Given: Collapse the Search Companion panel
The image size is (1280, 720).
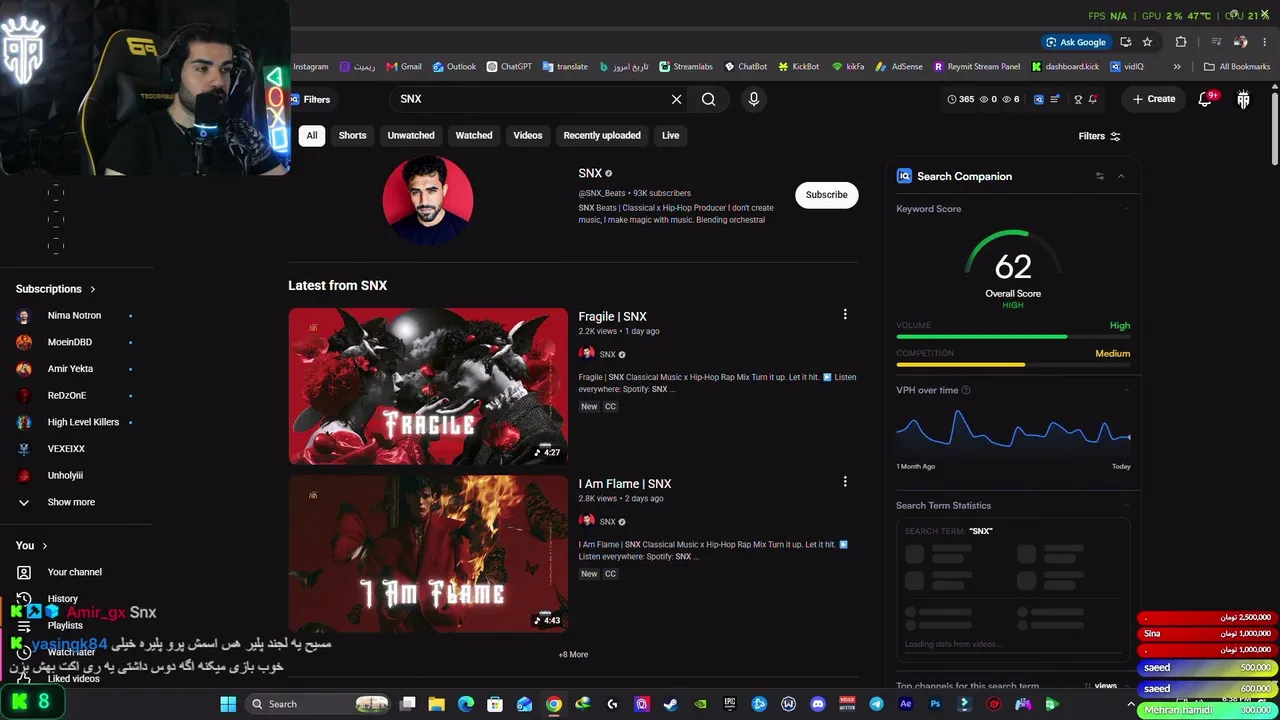Looking at the screenshot, I should (x=1121, y=176).
